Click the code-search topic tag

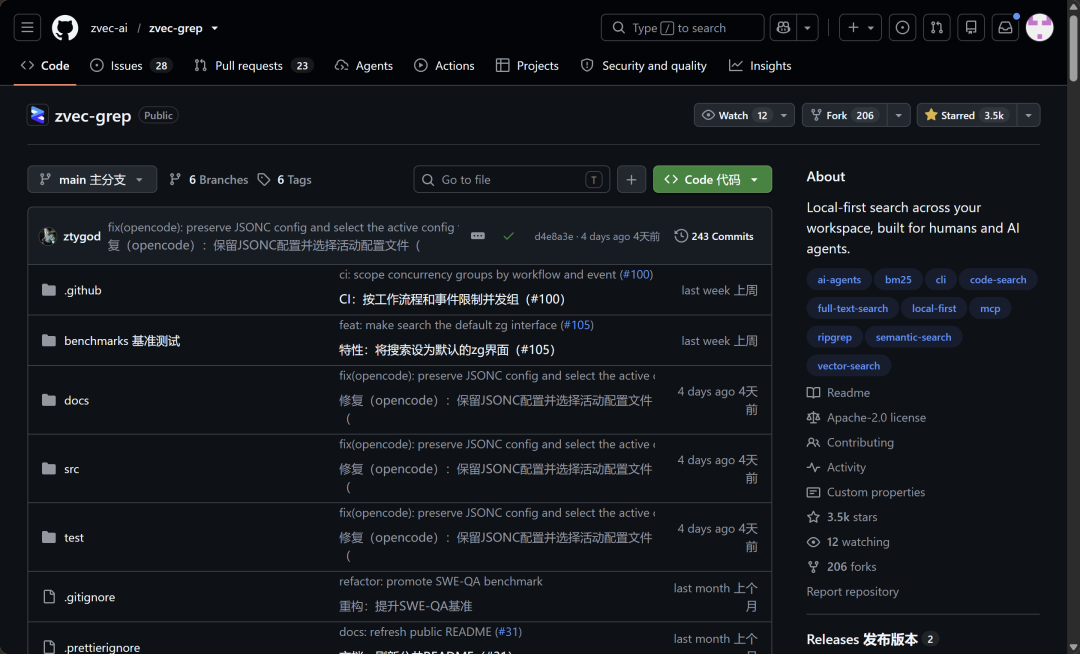pos(998,279)
